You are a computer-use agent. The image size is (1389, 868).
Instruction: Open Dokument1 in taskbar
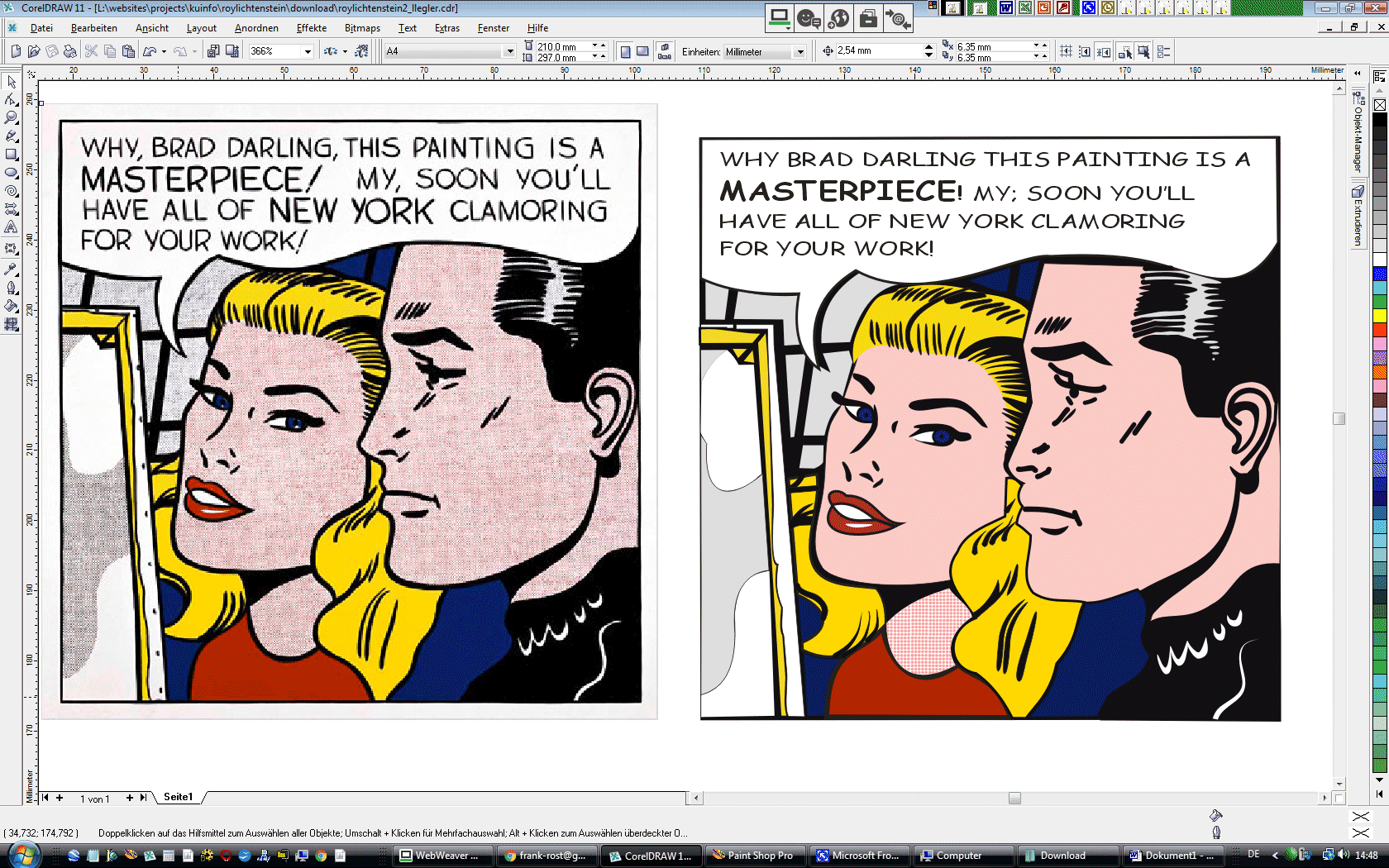[1172, 856]
